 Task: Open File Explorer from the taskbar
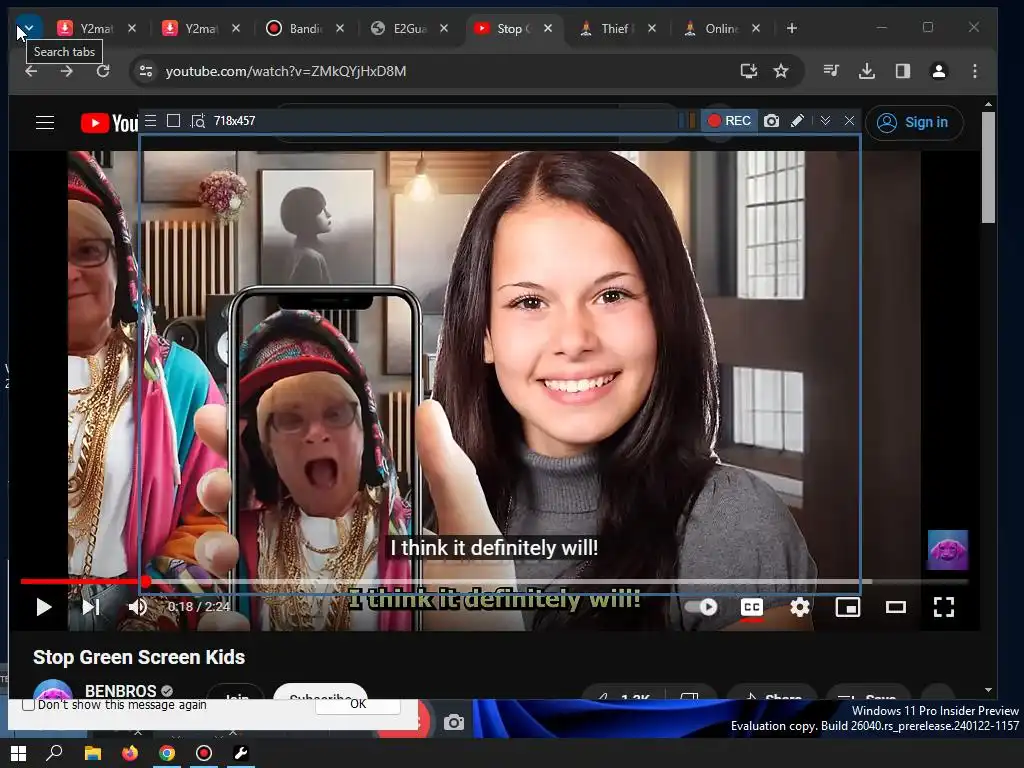93,753
